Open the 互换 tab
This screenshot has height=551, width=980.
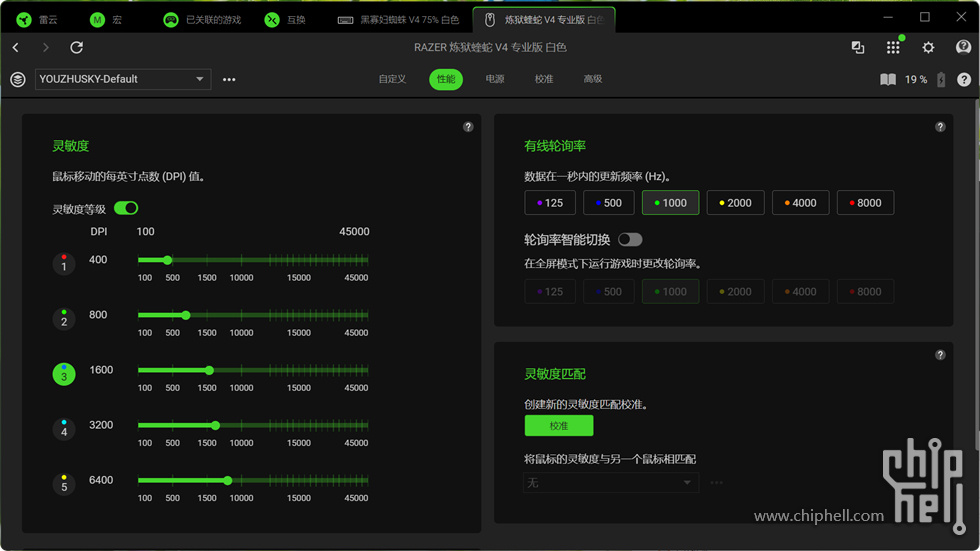tap(285, 20)
